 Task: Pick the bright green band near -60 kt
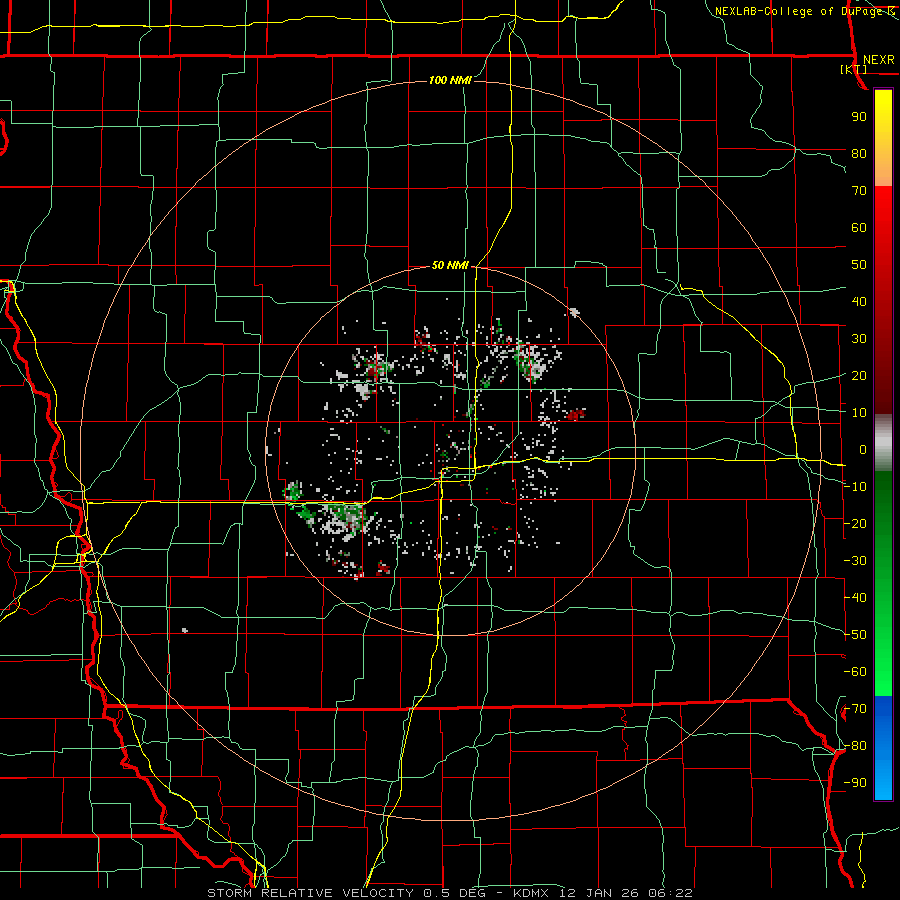883,660
